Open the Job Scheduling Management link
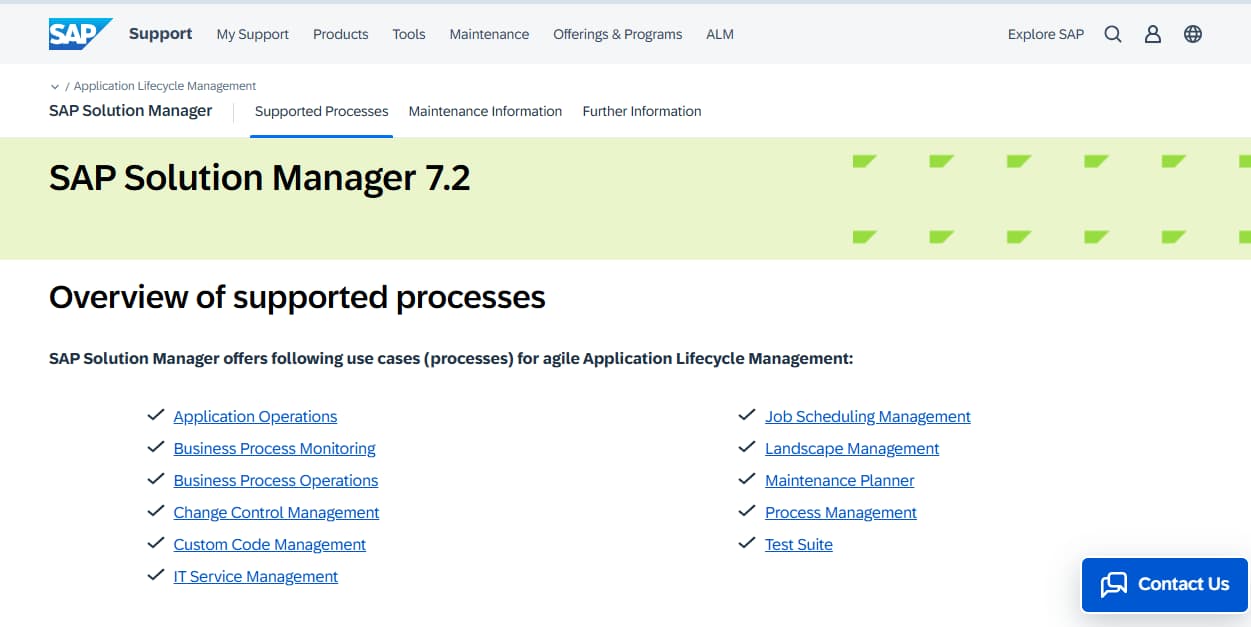 pos(867,417)
